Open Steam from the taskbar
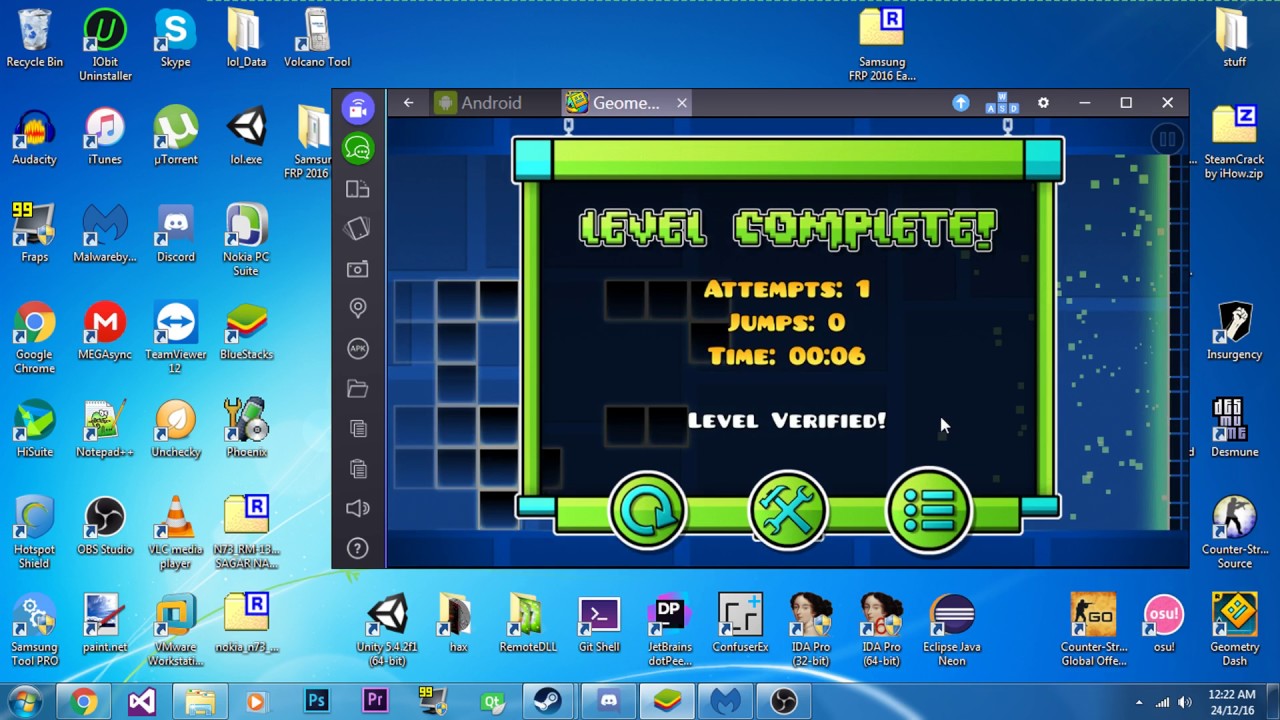 point(548,702)
